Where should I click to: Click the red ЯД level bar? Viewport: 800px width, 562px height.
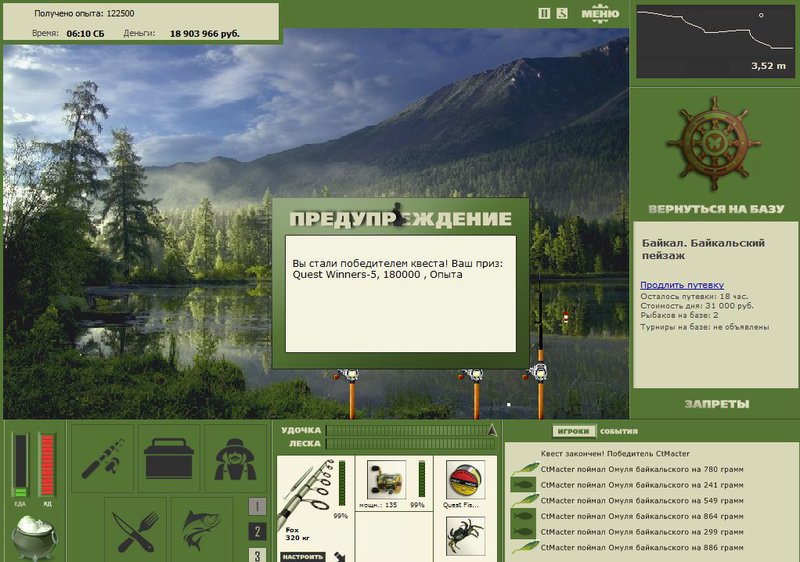pos(47,465)
